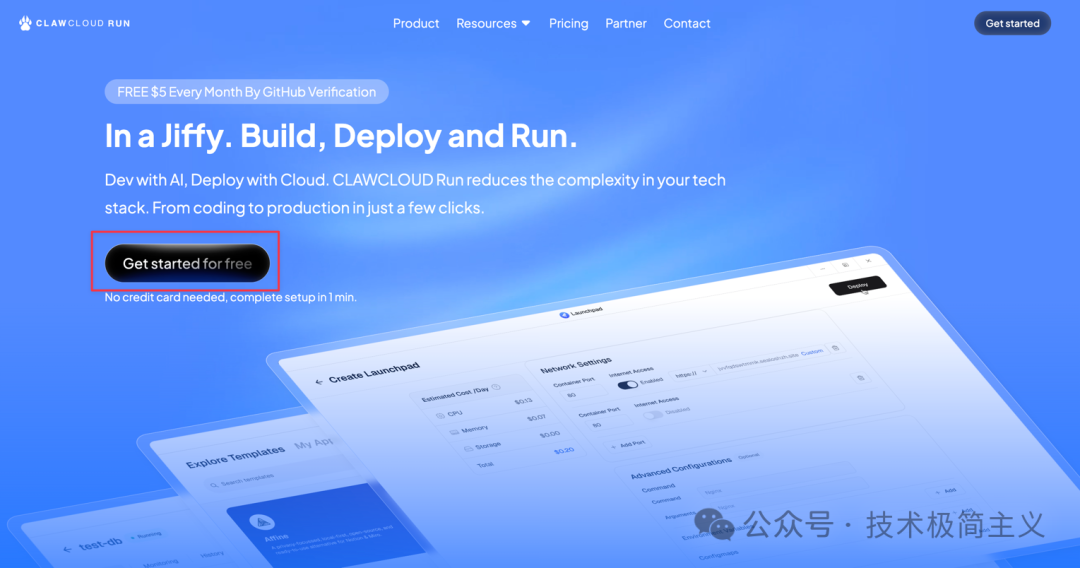Open the Affine template card
1080x568 pixels.
[x=324, y=527]
